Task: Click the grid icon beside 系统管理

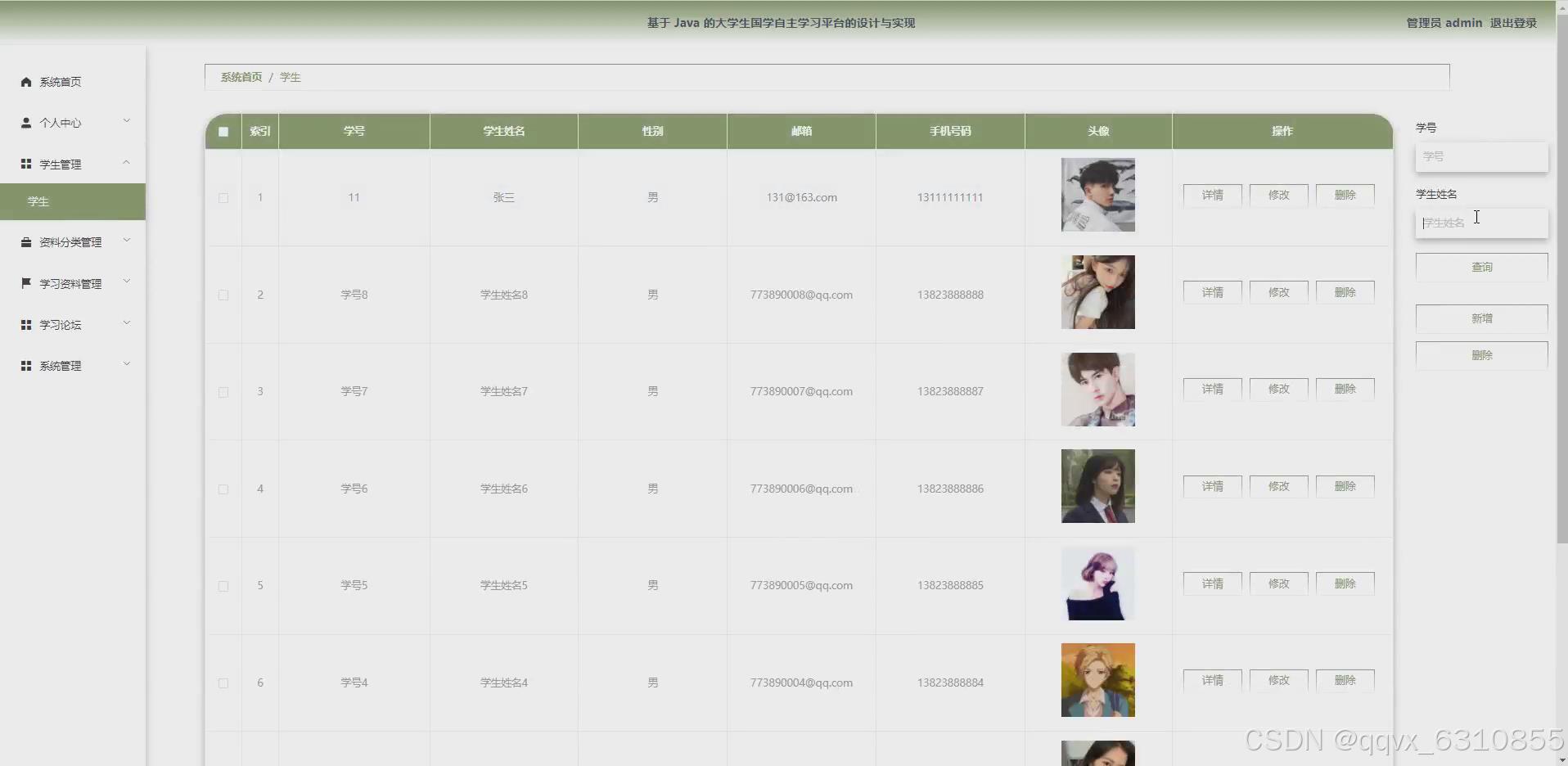Action: [x=26, y=366]
